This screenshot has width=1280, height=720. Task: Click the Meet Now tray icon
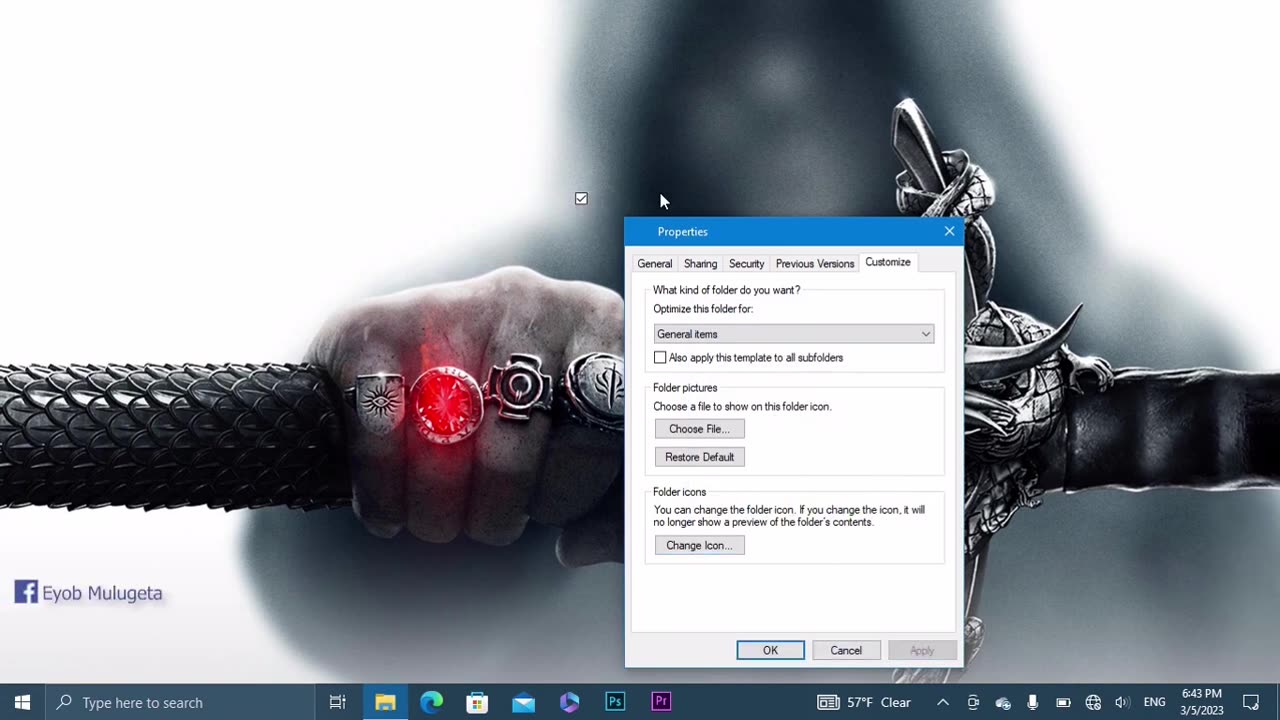coord(973,702)
